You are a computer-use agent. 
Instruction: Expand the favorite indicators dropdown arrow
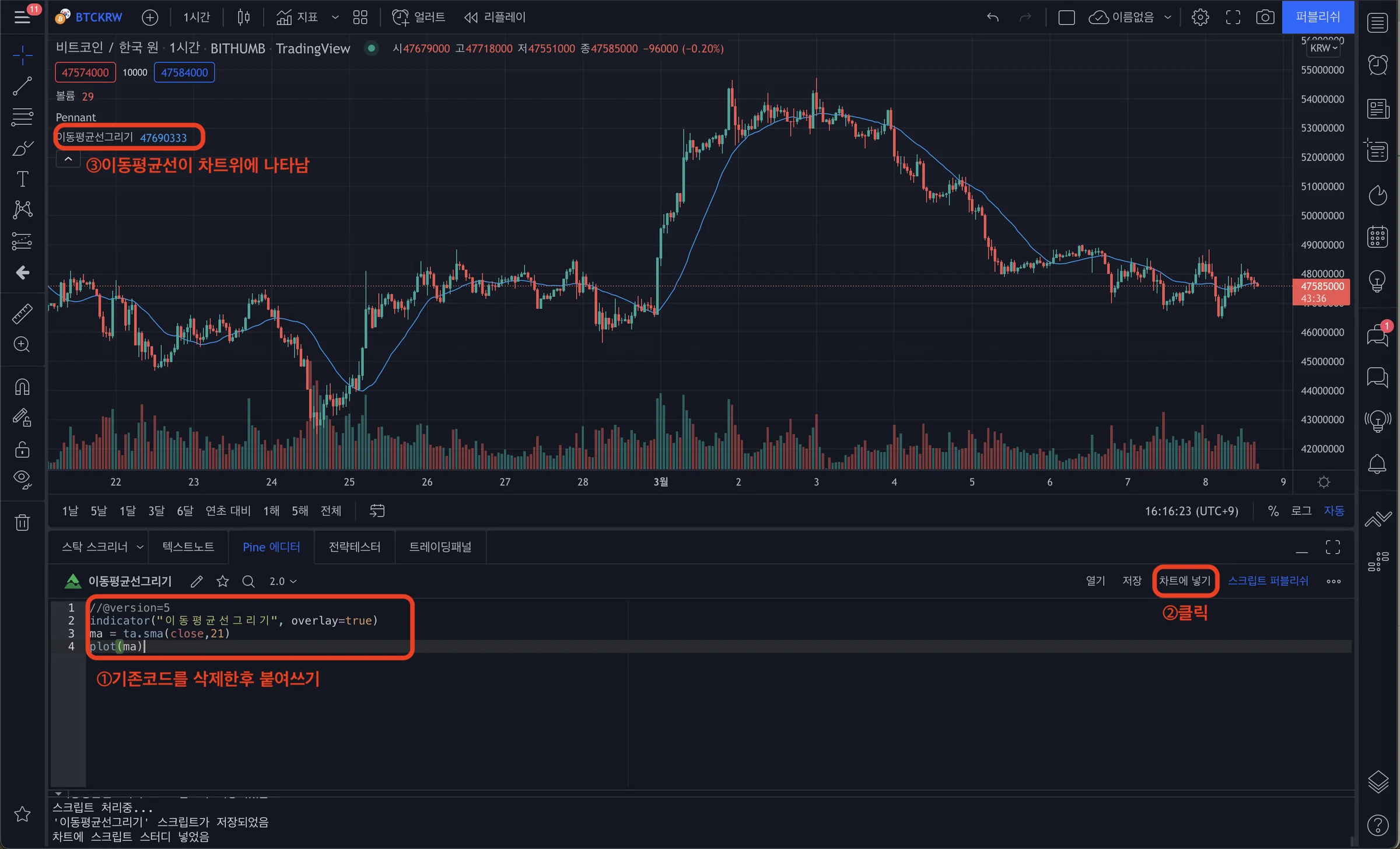pyautogui.click(x=335, y=18)
